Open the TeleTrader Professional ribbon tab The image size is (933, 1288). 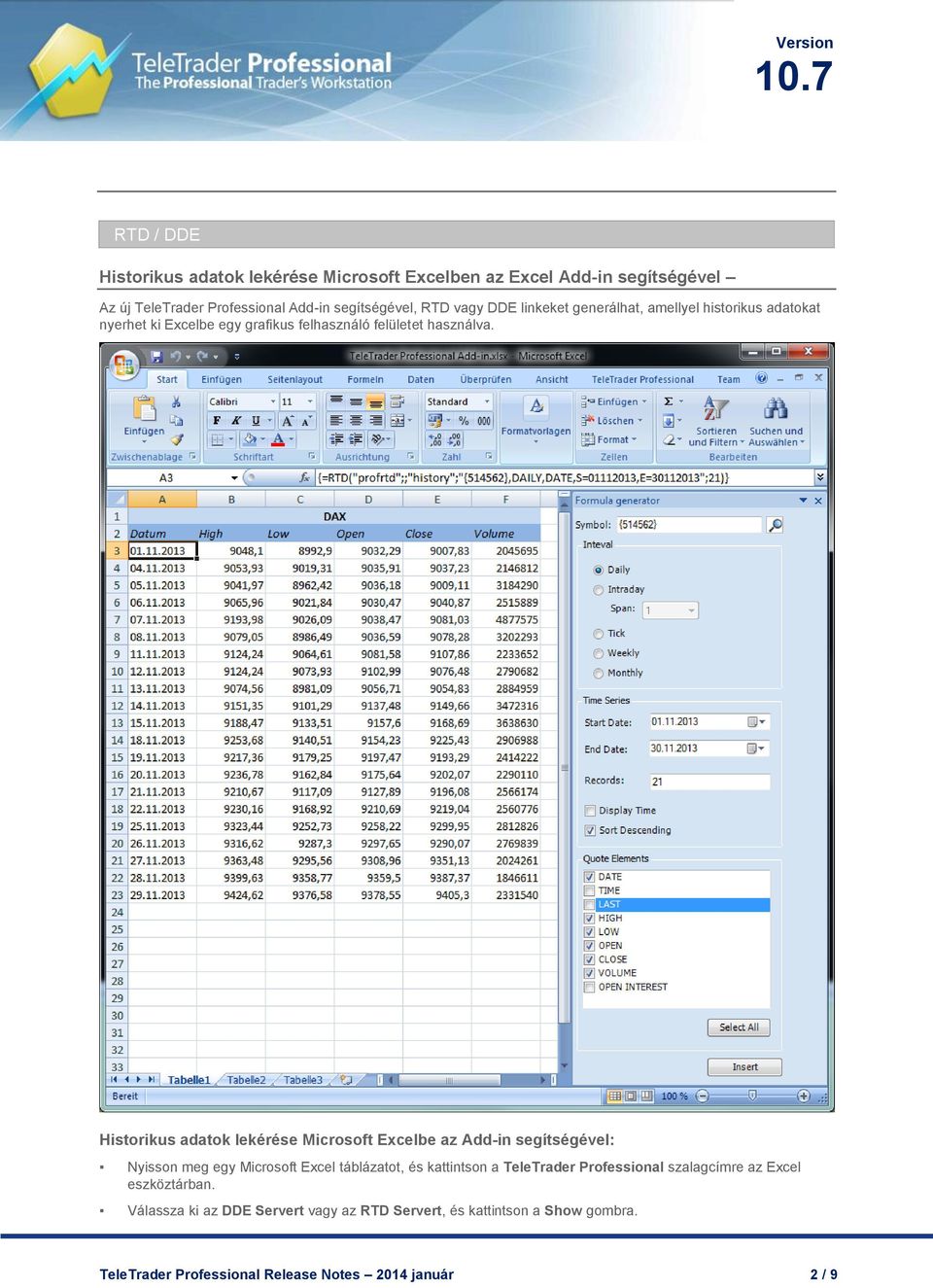click(x=642, y=379)
